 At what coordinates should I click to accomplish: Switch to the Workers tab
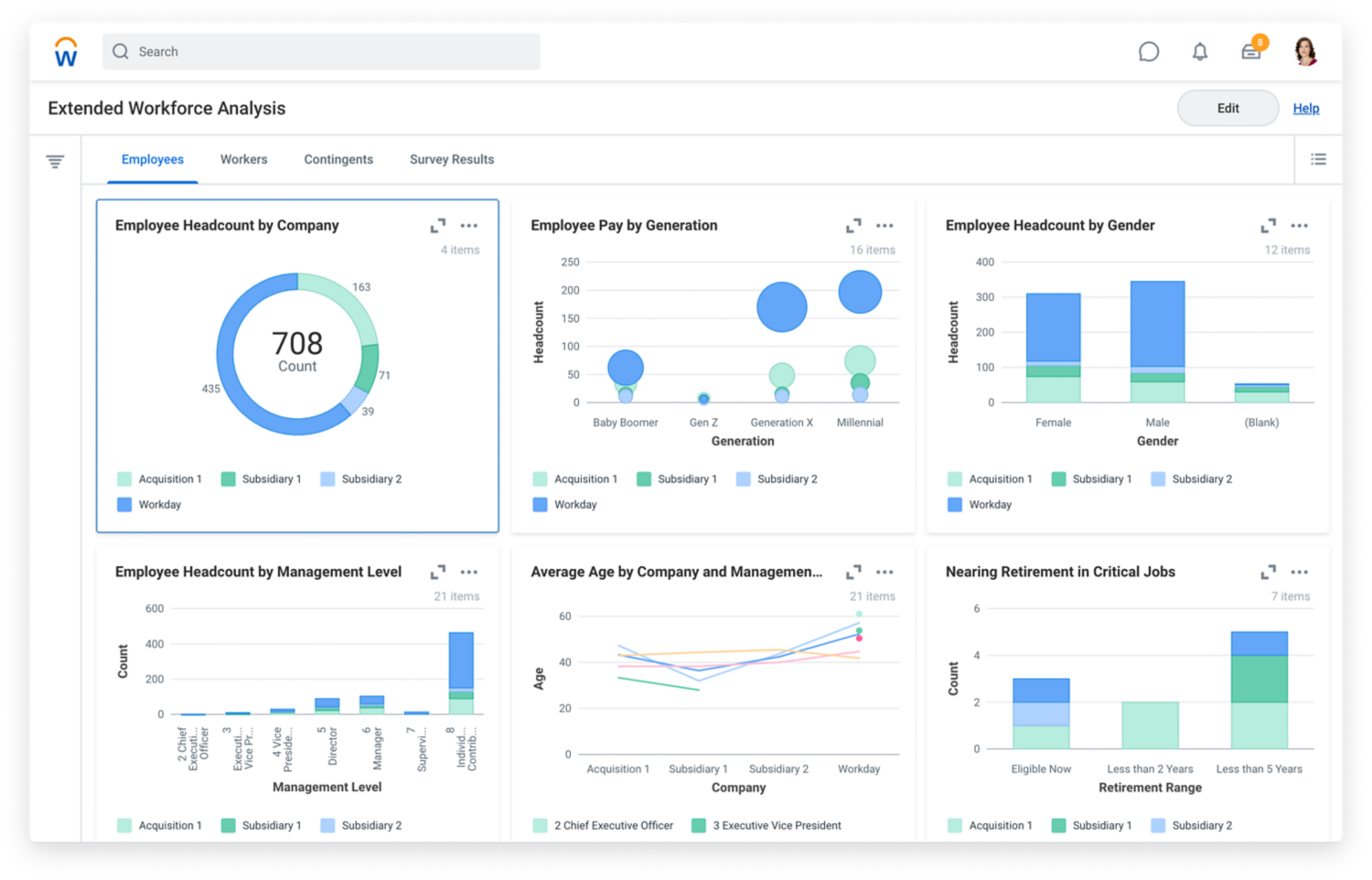(x=243, y=159)
